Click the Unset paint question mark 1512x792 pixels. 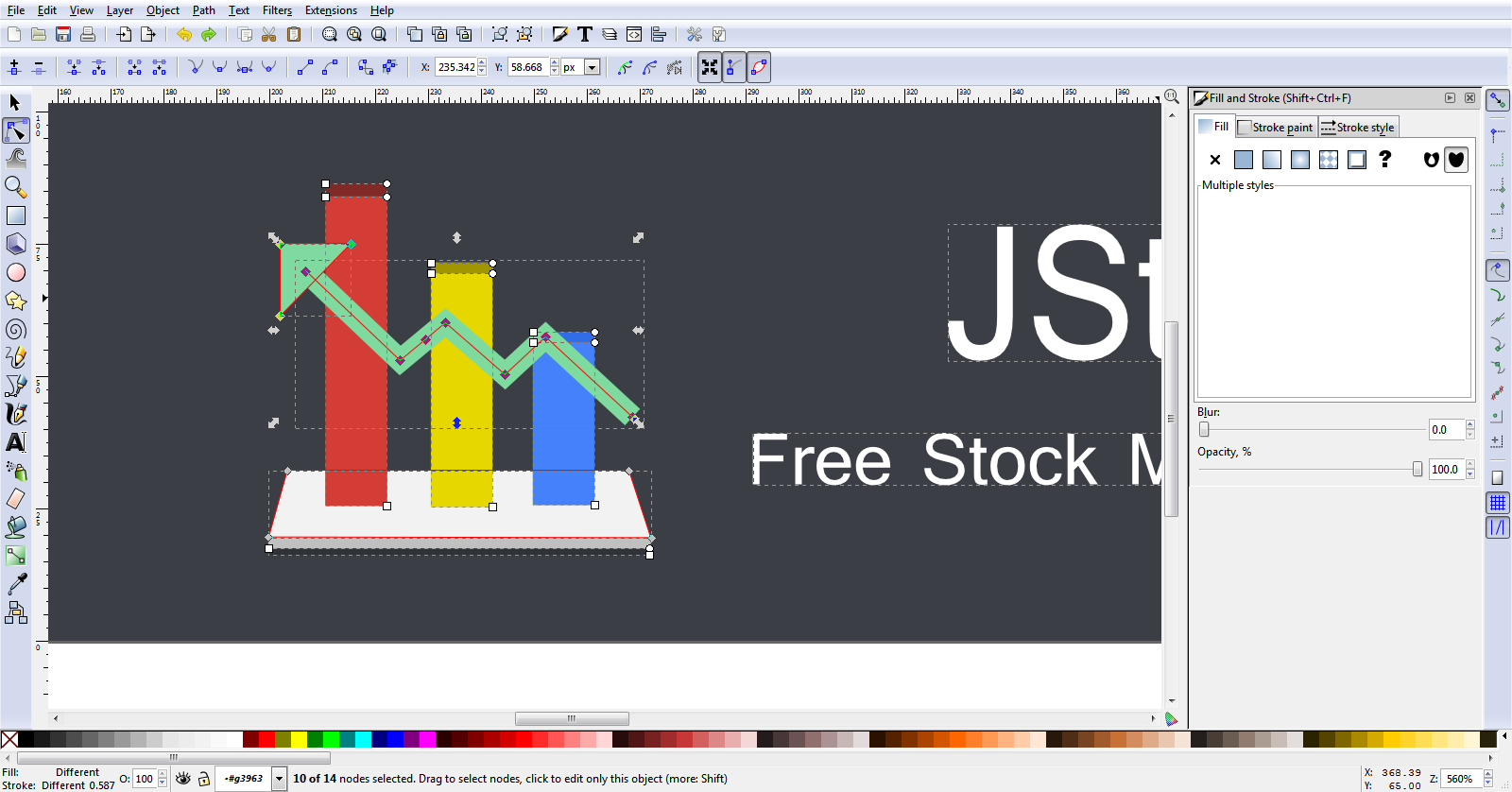pos(1385,160)
